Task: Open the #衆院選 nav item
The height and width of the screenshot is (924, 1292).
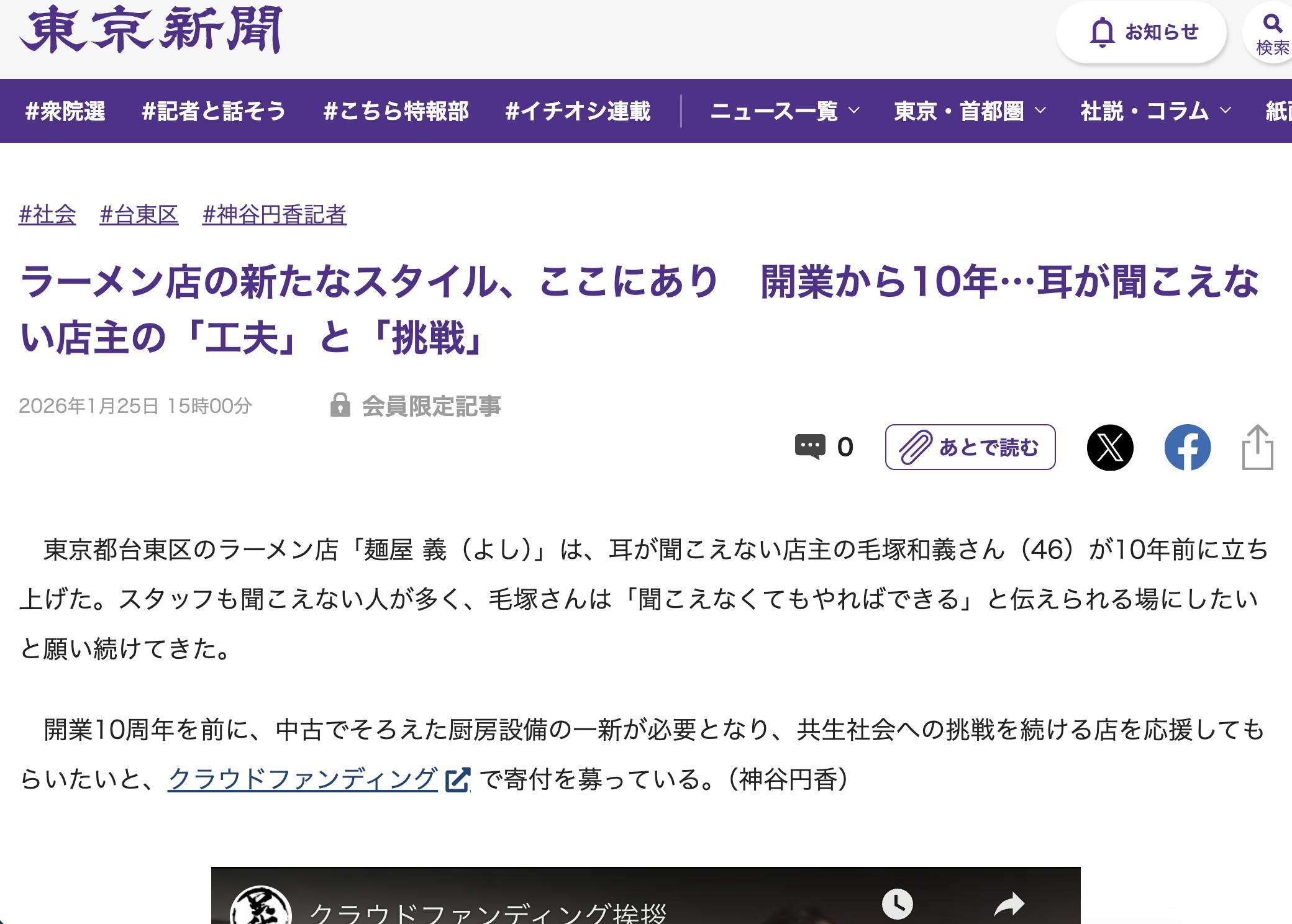Action: pos(65,111)
